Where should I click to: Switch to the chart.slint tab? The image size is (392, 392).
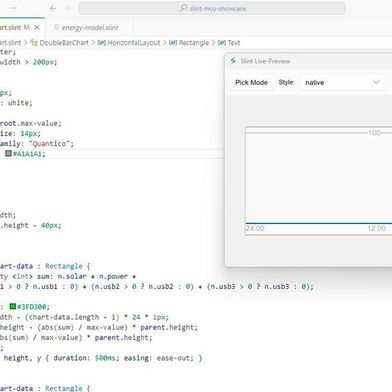point(22,27)
